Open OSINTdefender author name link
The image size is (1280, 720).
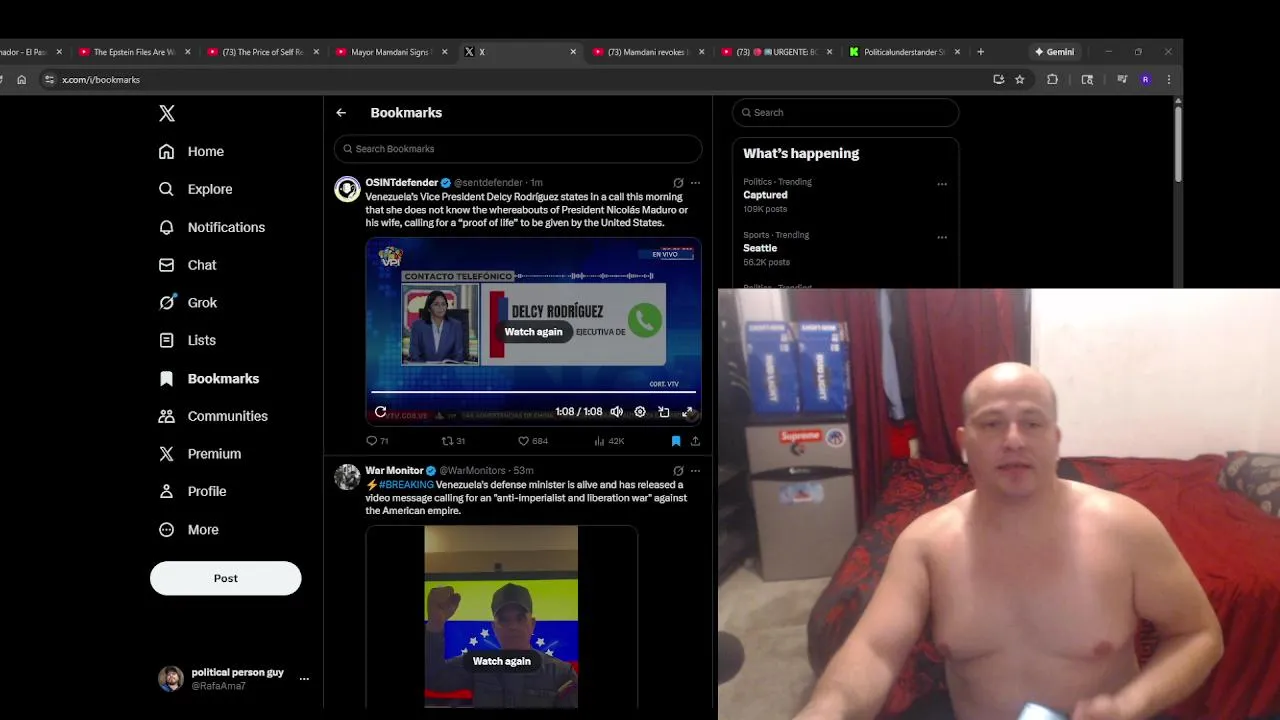(x=401, y=183)
